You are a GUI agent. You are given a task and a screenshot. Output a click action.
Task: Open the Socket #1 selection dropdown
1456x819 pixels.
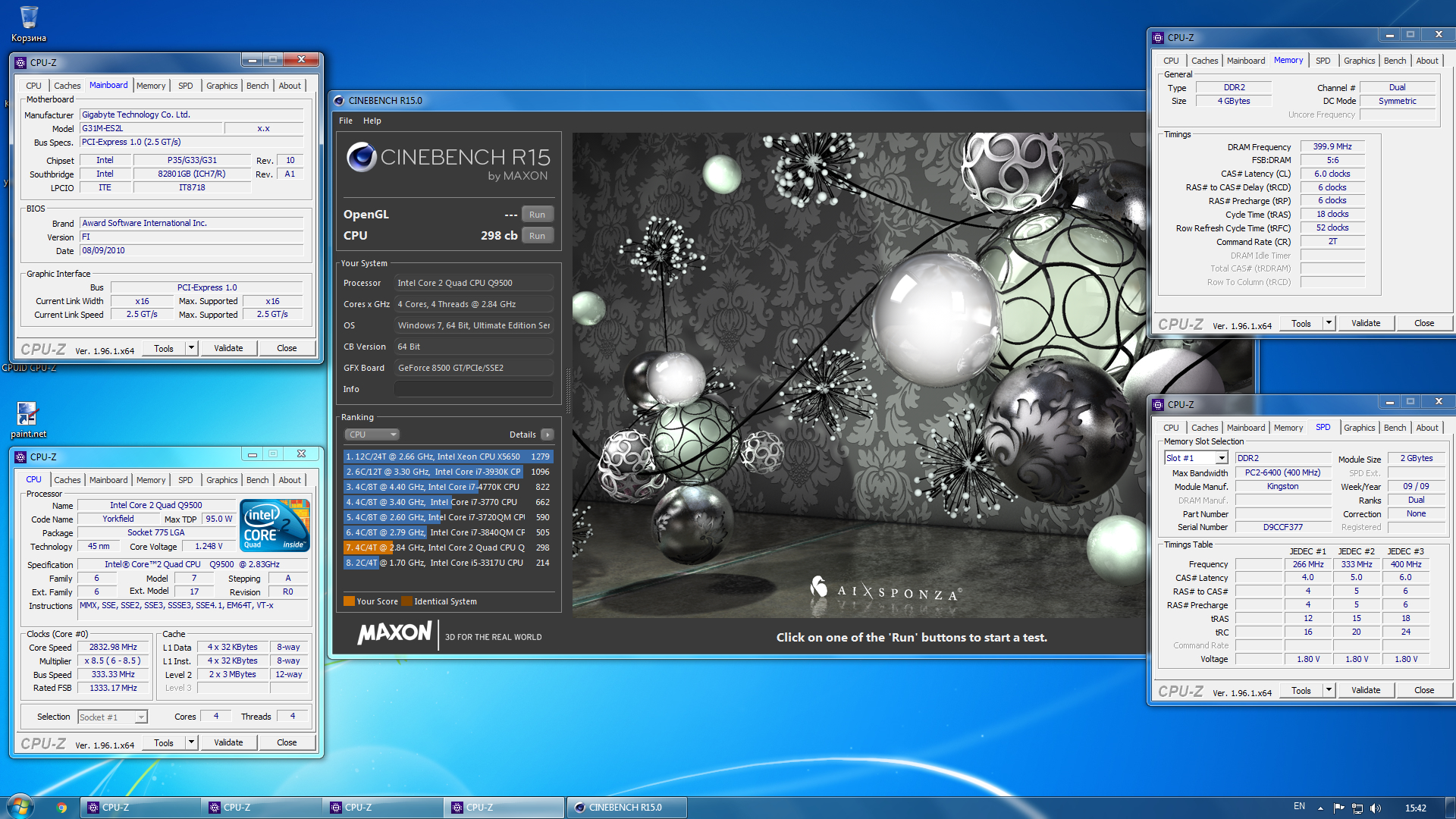pos(141,717)
